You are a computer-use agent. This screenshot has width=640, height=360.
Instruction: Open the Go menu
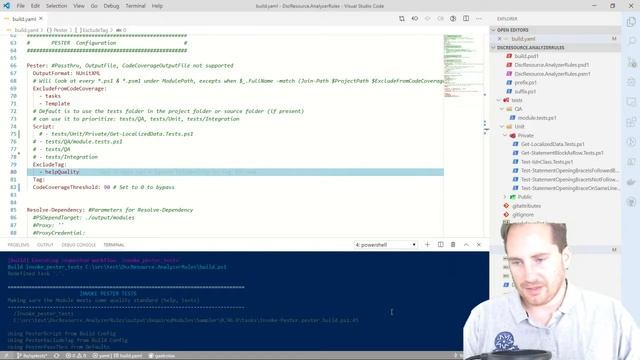coord(94,6)
